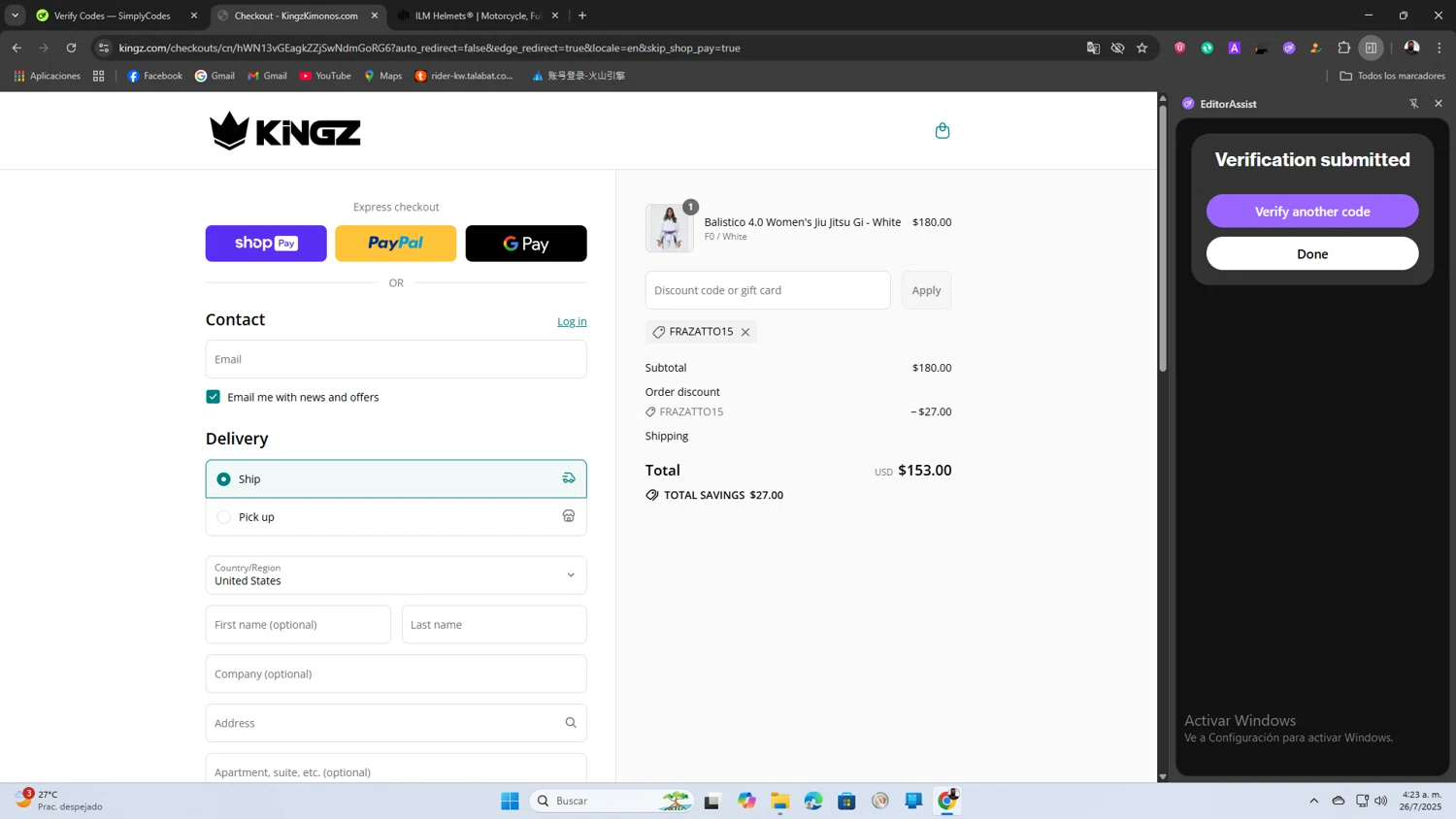Screen dimensions: 1456x819
Task: Open the tab search dropdown arrow
Action: 15,16
